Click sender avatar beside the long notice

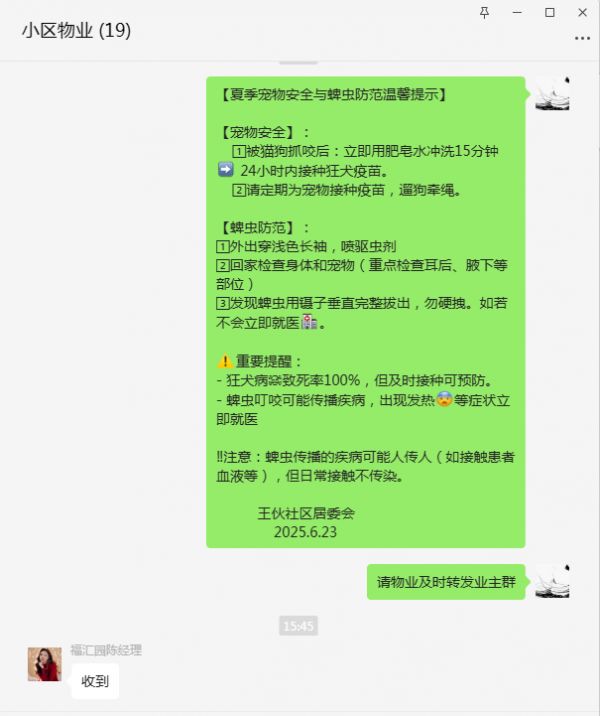(x=552, y=94)
